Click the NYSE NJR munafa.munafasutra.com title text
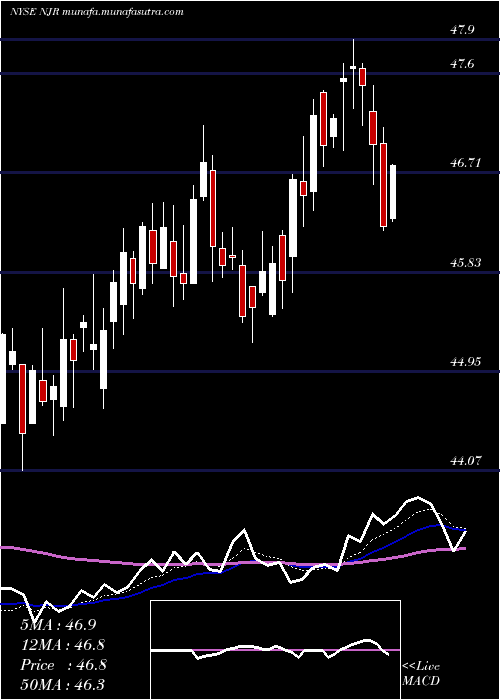Viewport: 500px width, 700px height. point(97,12)
